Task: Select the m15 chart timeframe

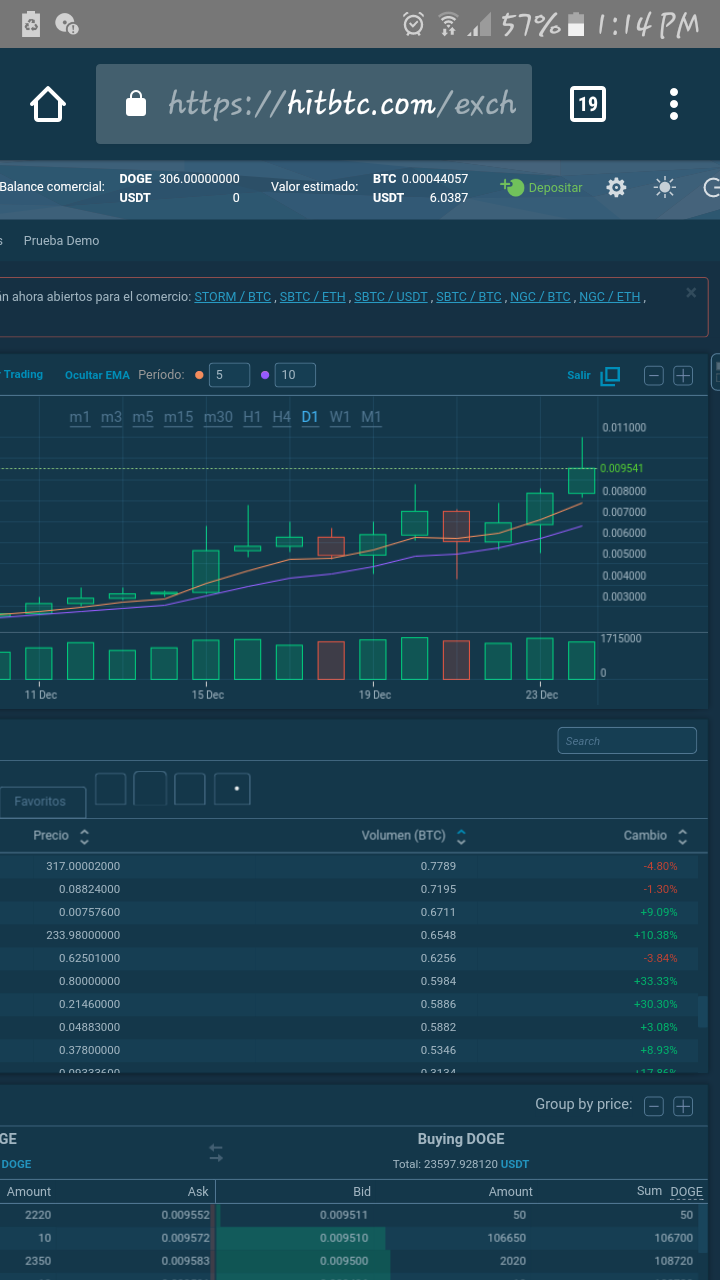Action: point(179,417)
